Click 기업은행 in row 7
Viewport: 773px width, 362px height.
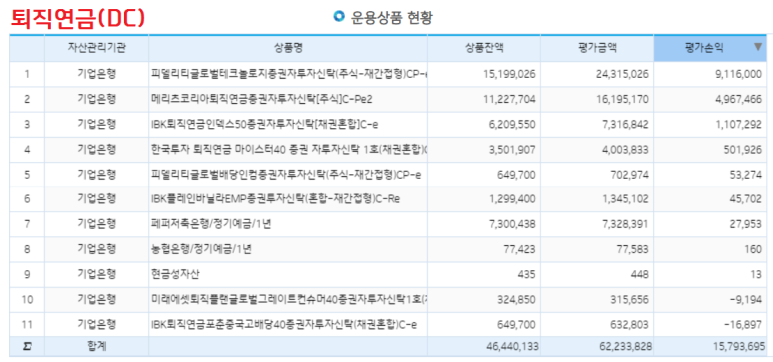(97, 223)
